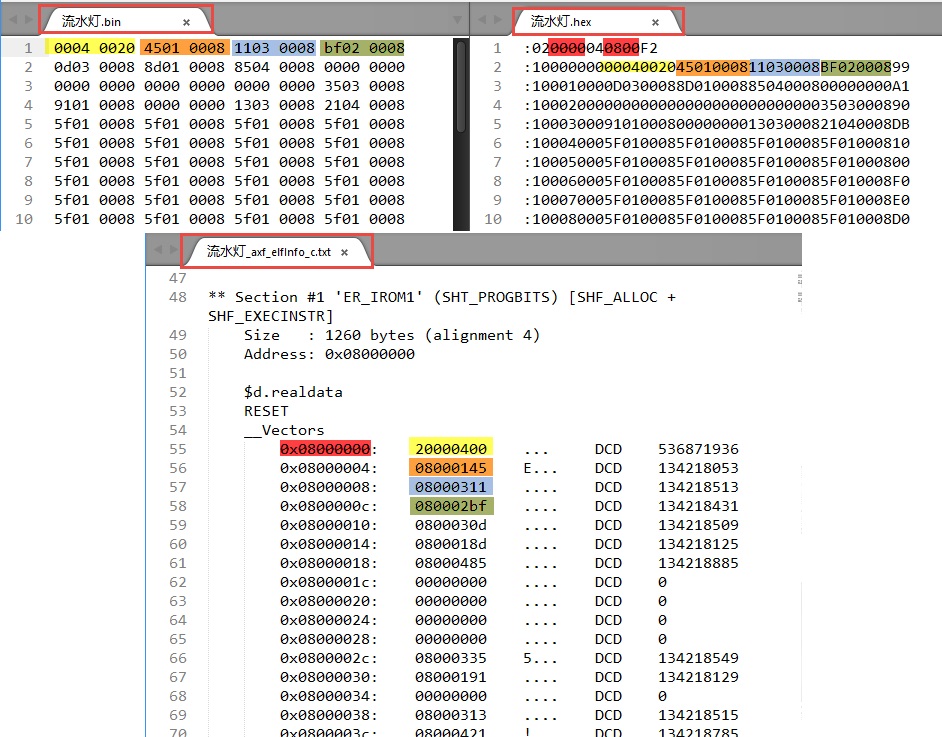Click DCD on the 0x08000004 row
942x737 pixels.
click(x=608, y=468)
